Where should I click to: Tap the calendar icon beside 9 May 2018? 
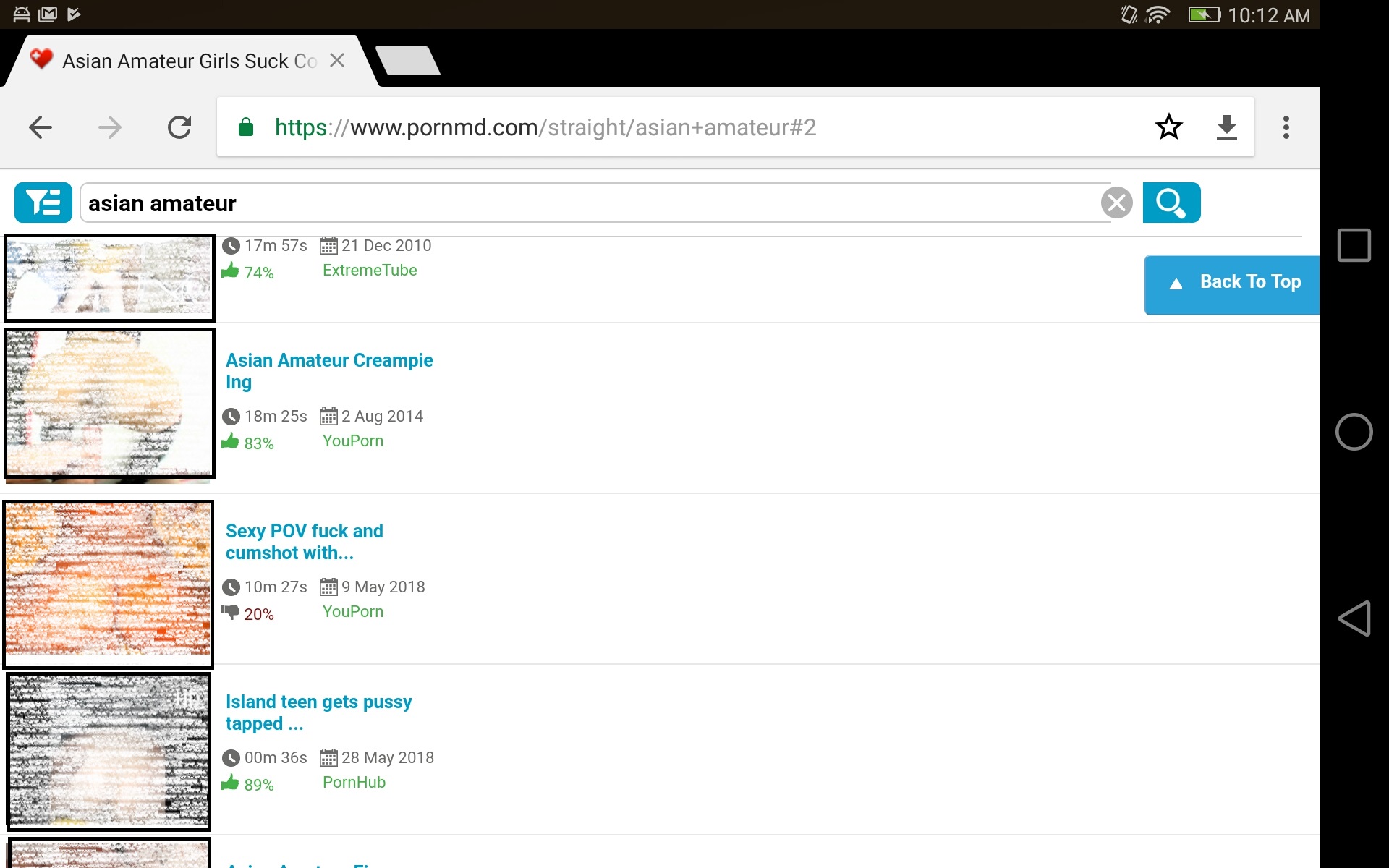coord(328,587)
